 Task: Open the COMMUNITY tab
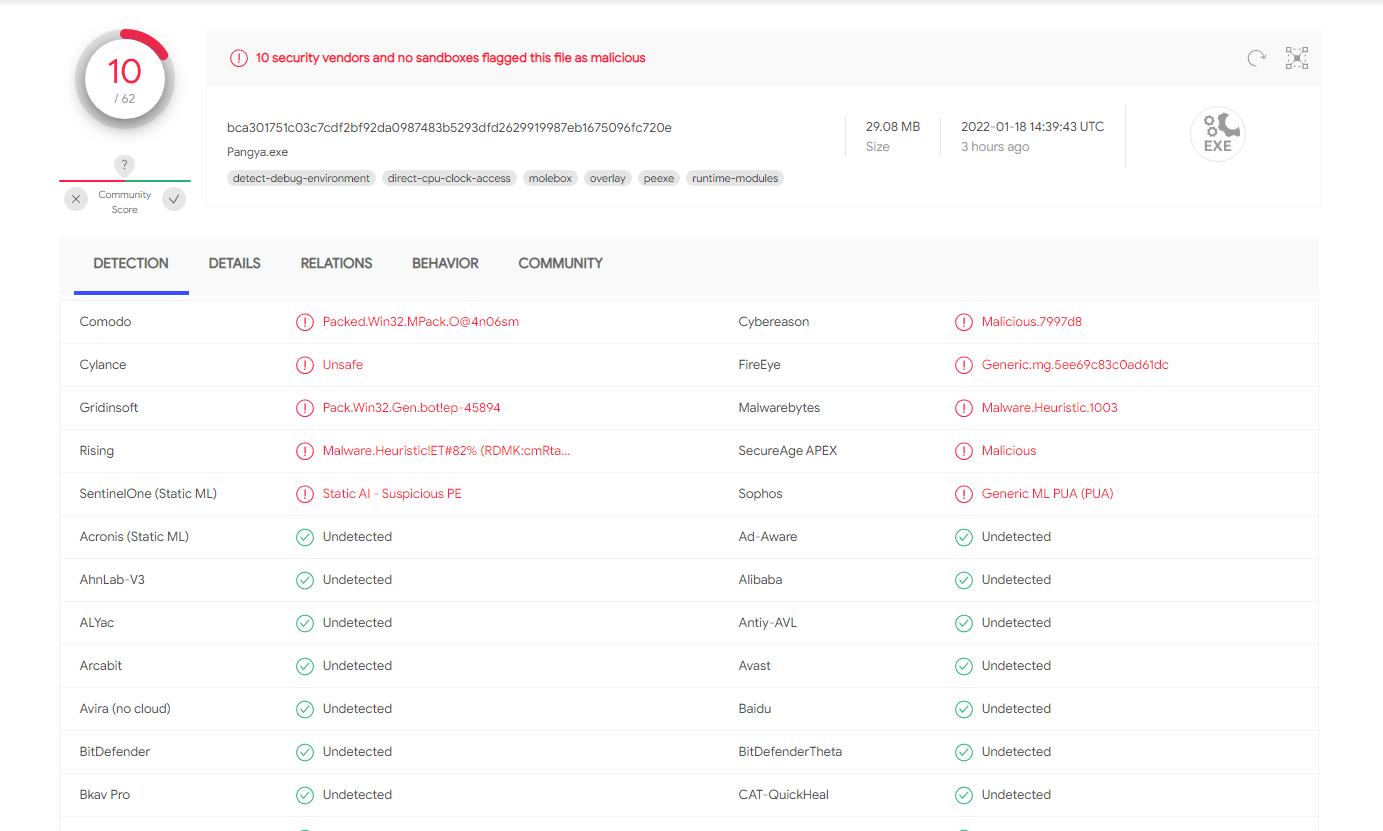[x=560, y=264]
